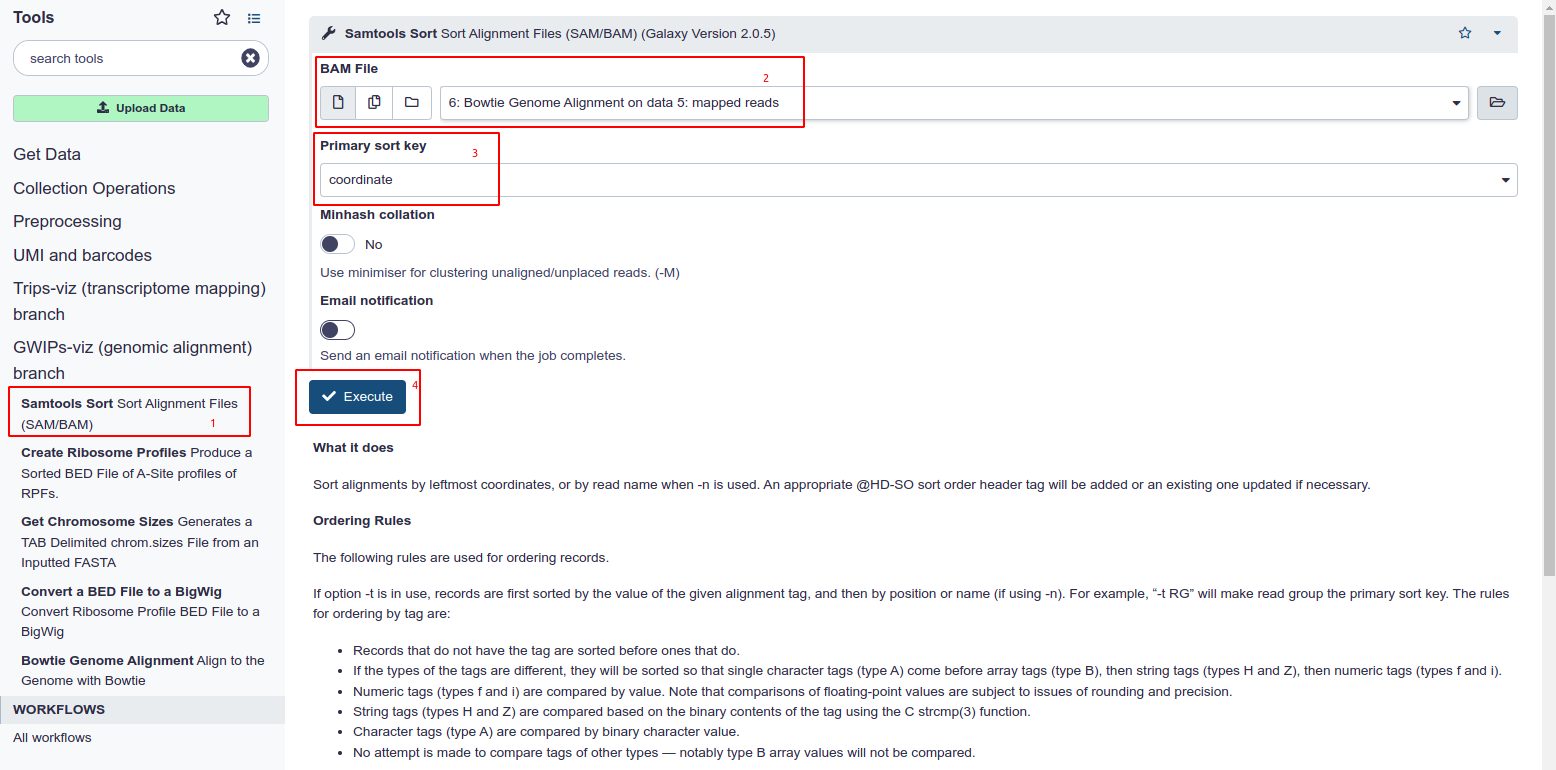The image size is (1556, 770).
Task: Collapse GWIPs-viz (genomic alignment) branch section
Action: pos(132,360)
